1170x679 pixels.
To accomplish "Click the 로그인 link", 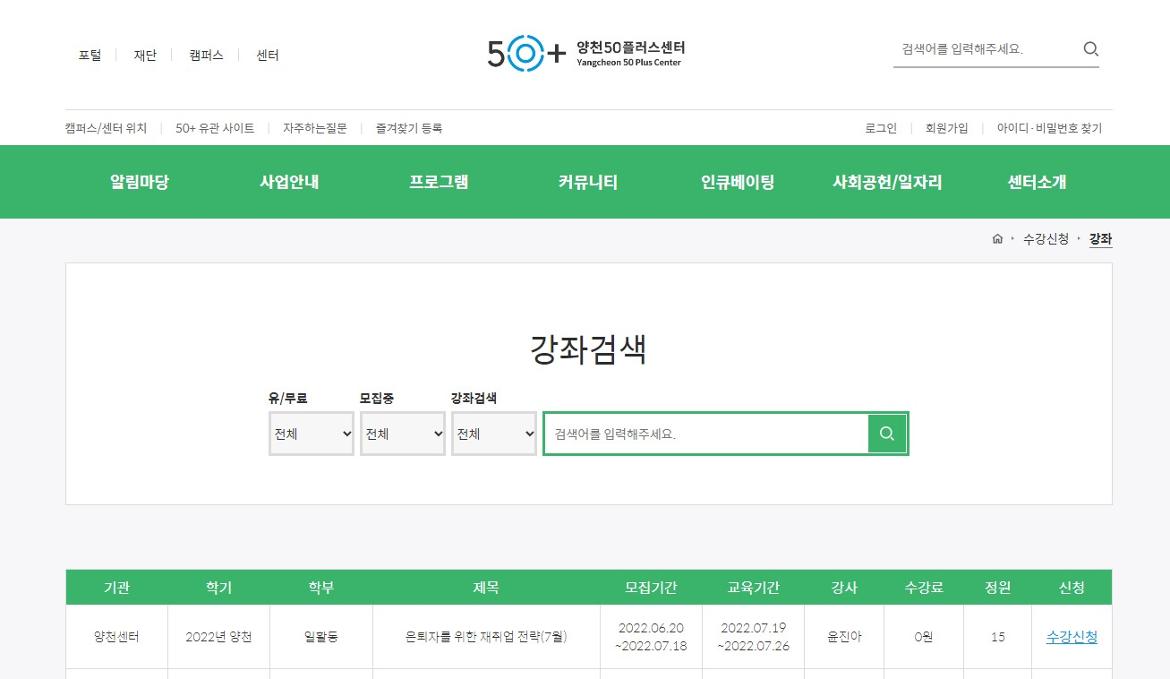I will (884, 128).
